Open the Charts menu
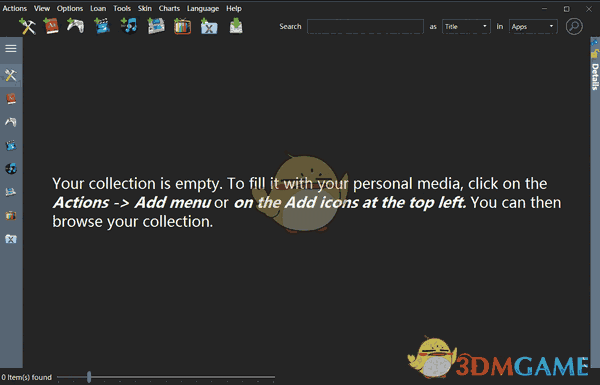Screen dimensions: 600x385 coord(169,8)
